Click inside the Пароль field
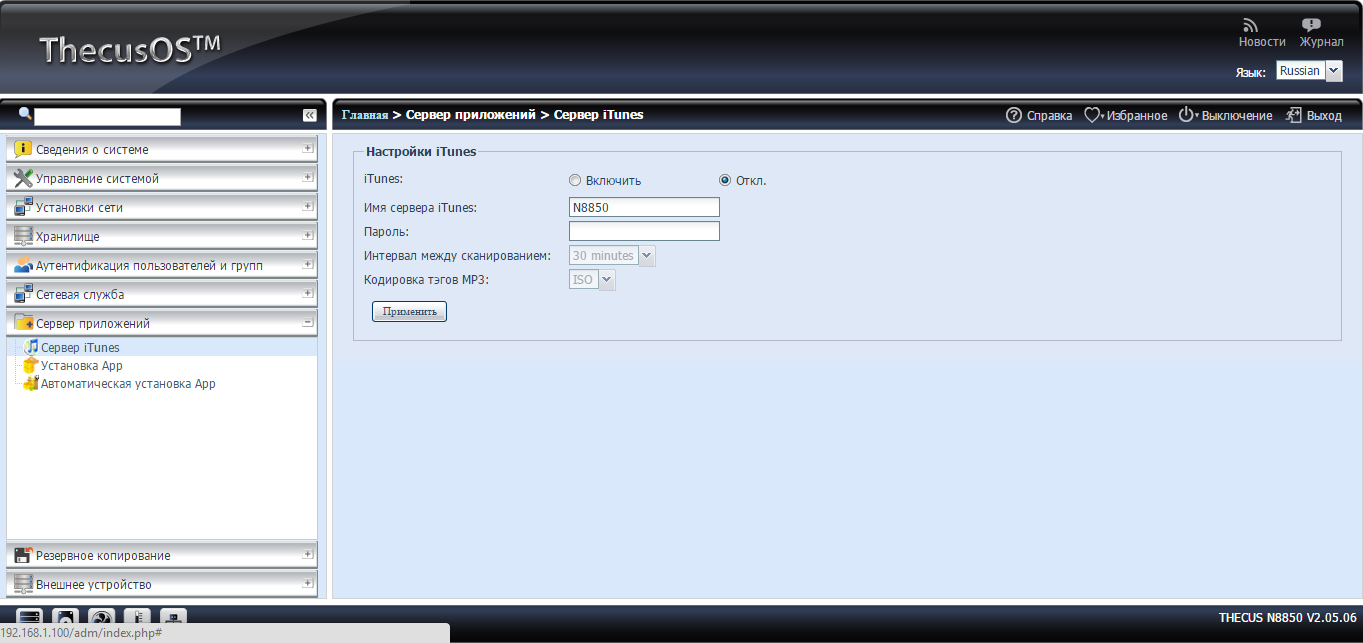Image resolution: width=1363 pixels, height=643 pixels. click(644, 231)
